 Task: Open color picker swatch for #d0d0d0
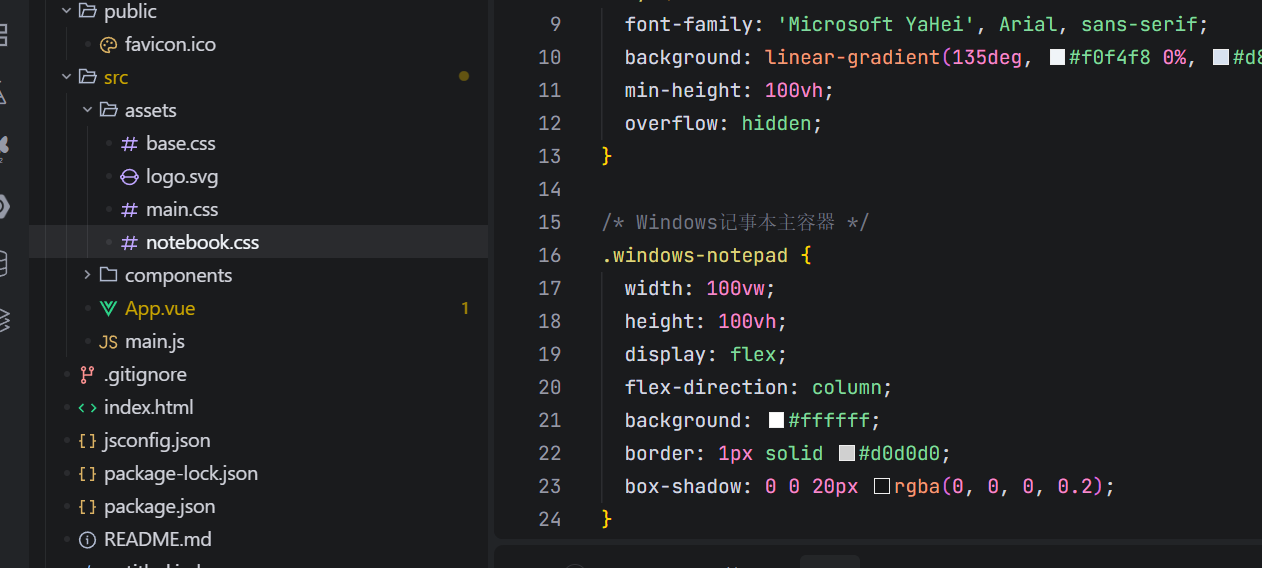[x=846, y=453]
